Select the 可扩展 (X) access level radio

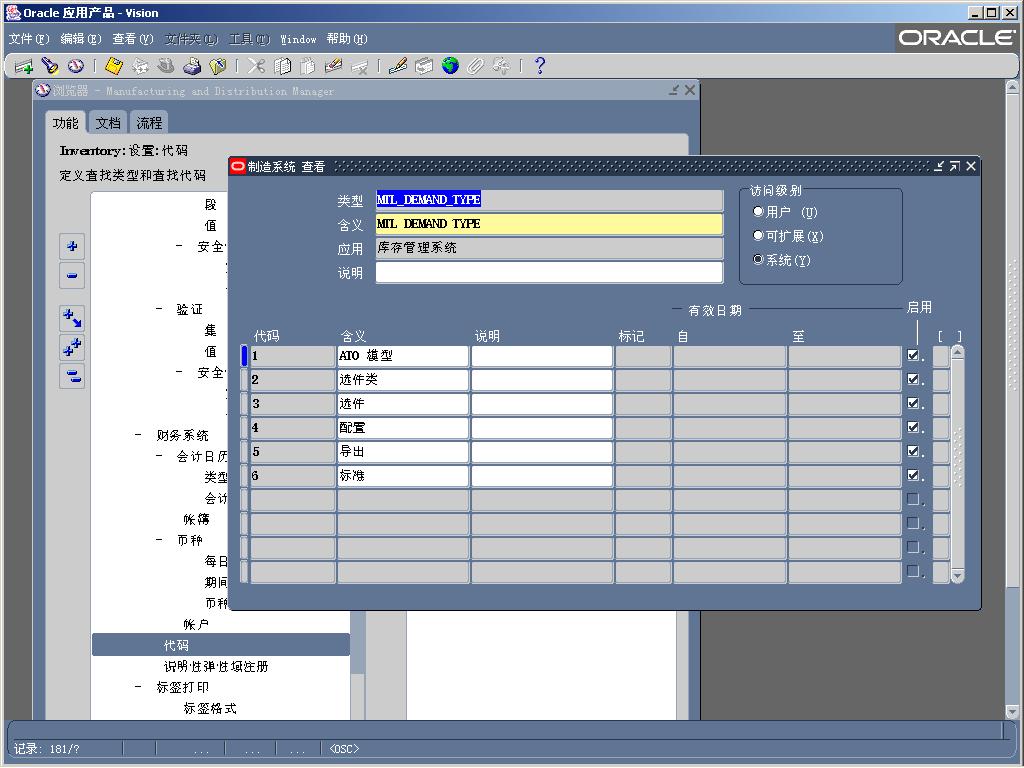point(758,236)
